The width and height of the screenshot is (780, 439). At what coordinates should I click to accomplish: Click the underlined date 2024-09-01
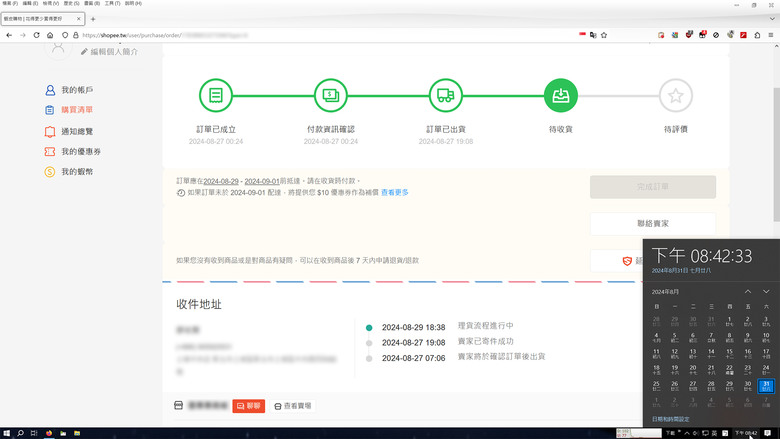click(262, 181)
